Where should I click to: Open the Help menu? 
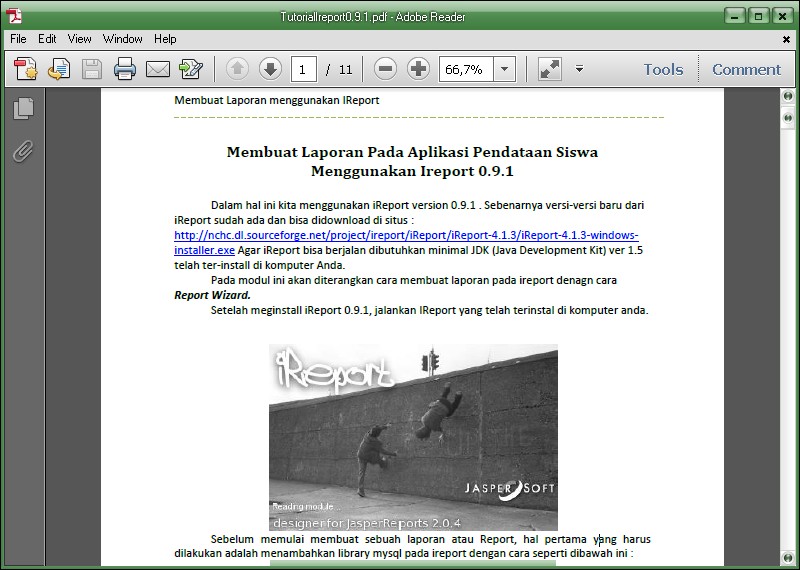165,39
